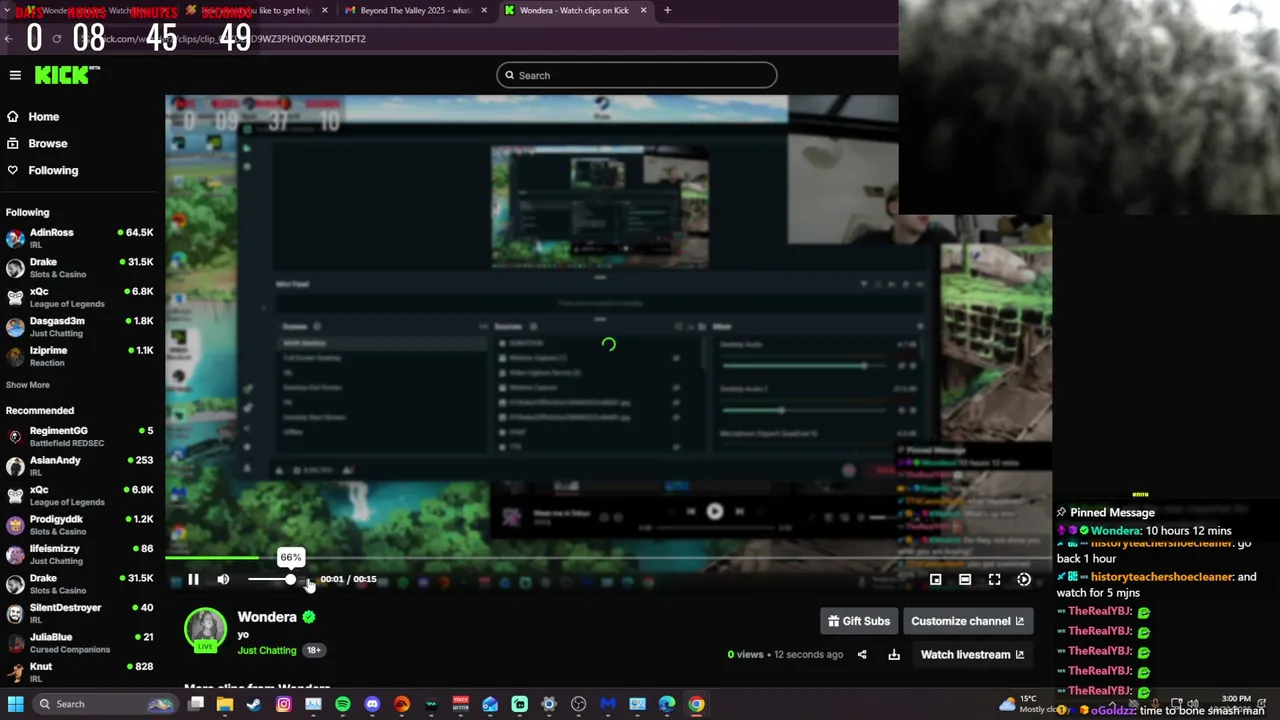This screenshot has width=1280, height=720.
Task: Open Spotify from taskbar
Action: pyautogui.click(x=343, y=704)
